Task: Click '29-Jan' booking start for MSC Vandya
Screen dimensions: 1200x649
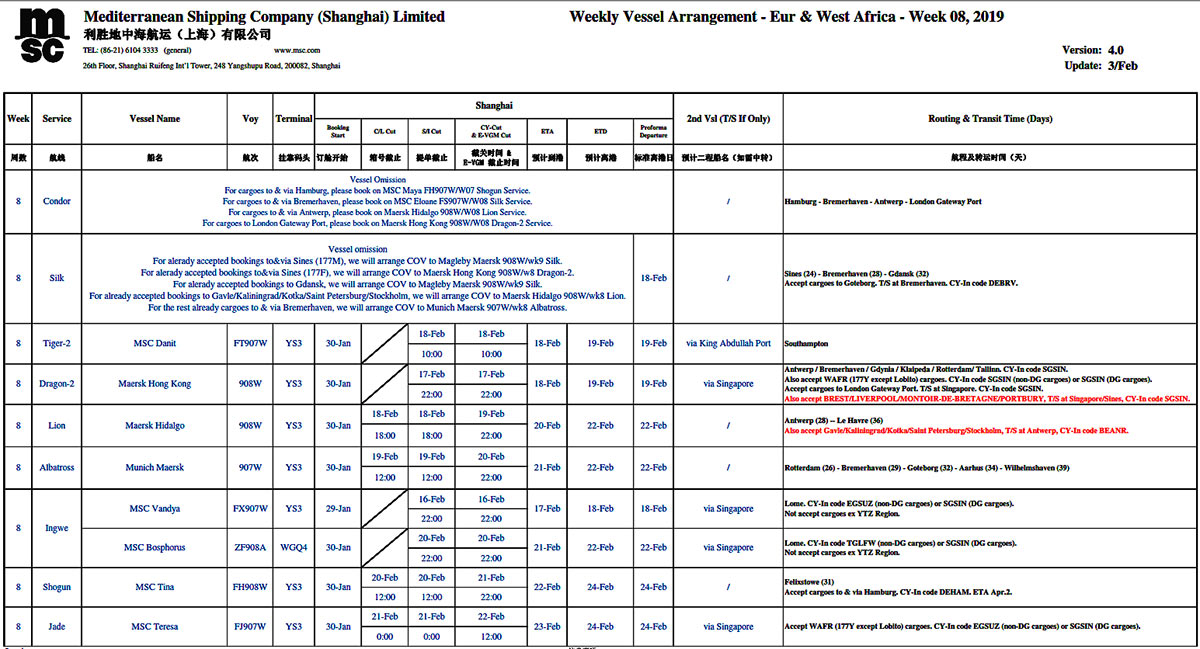Action: pyautogui.click(x=339, y=508)
